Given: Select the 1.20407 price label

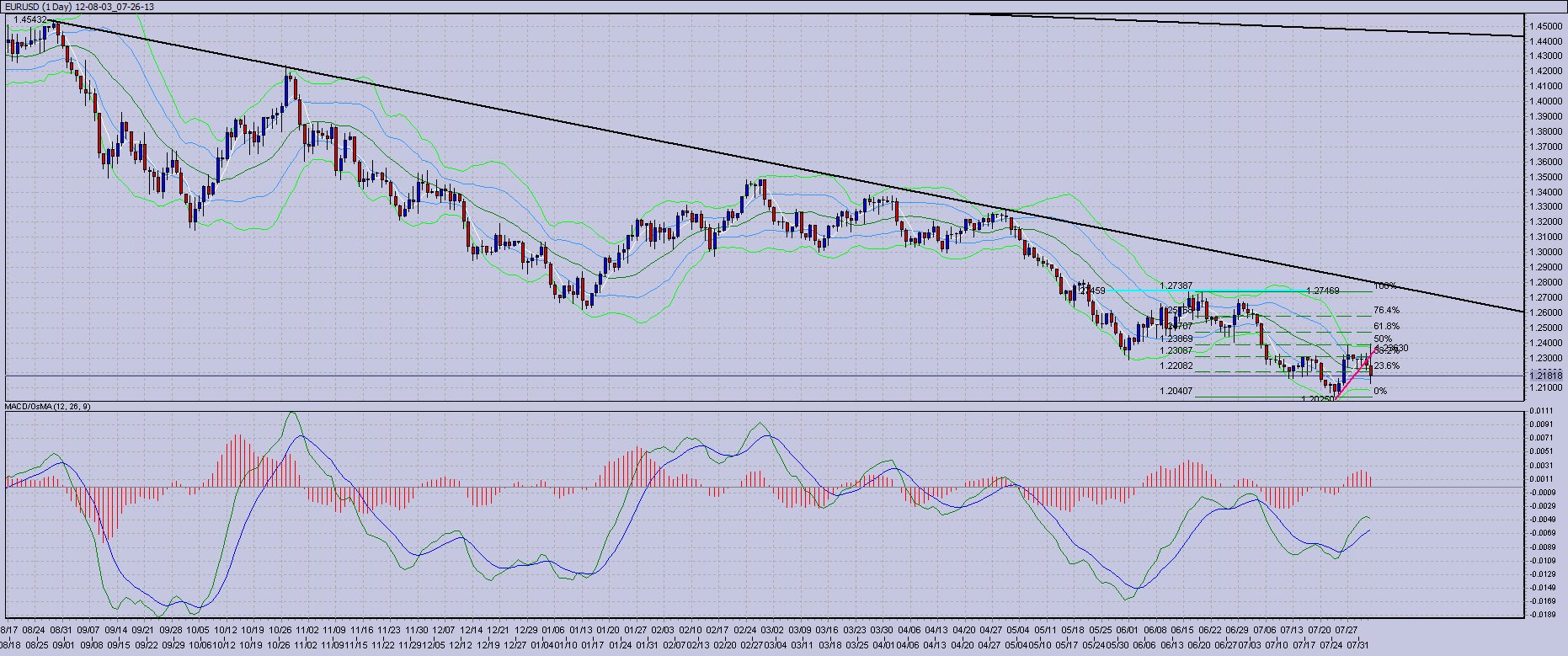Looking at the screenshot, I should pyautogui.click(x=1176, y=392).
